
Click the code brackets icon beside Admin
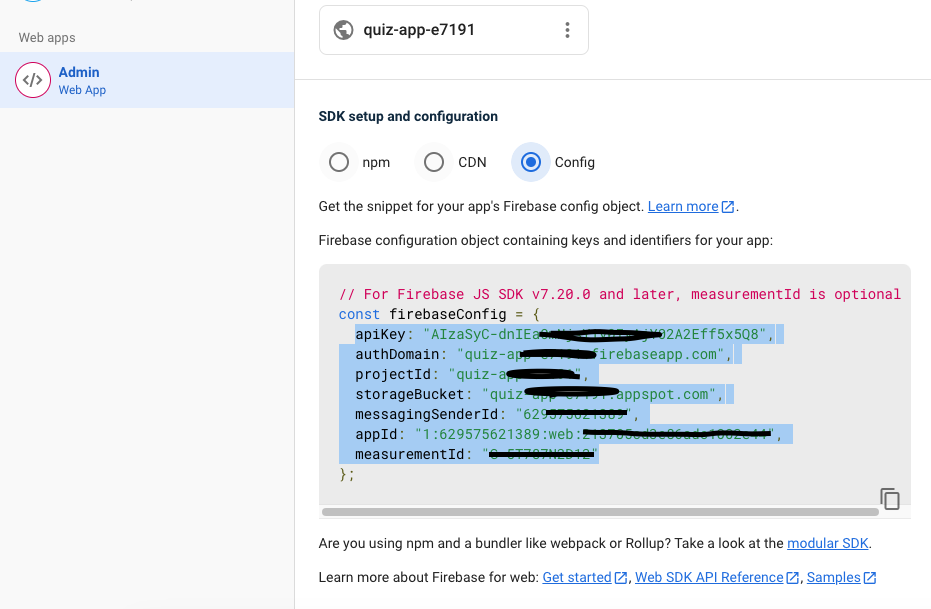click(33, 80)
